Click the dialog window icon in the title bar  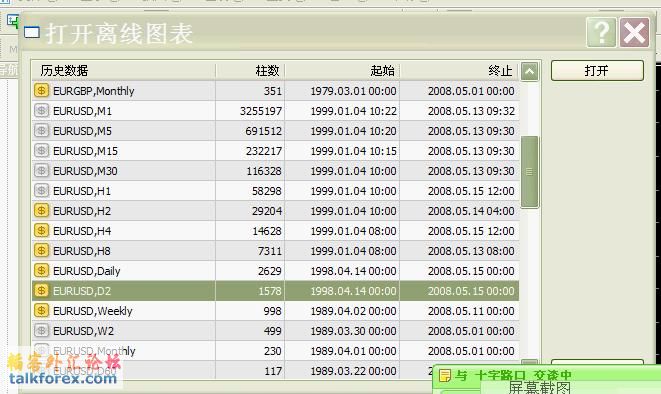pyautogui.click(x=32, y=32)
